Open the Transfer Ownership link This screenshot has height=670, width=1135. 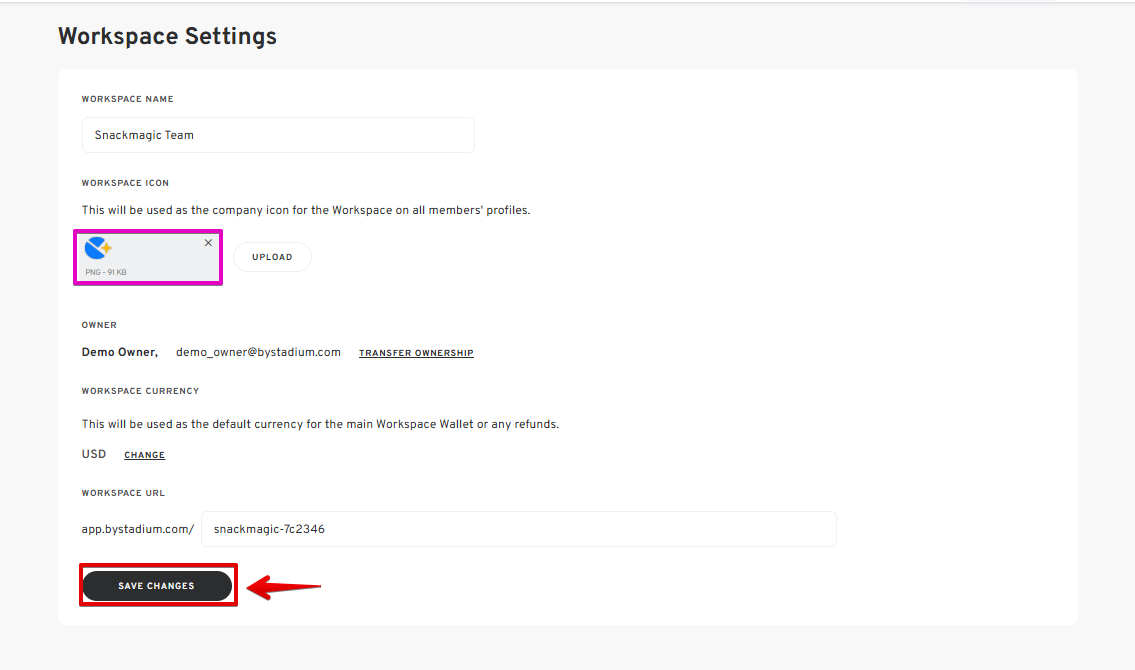416,353
